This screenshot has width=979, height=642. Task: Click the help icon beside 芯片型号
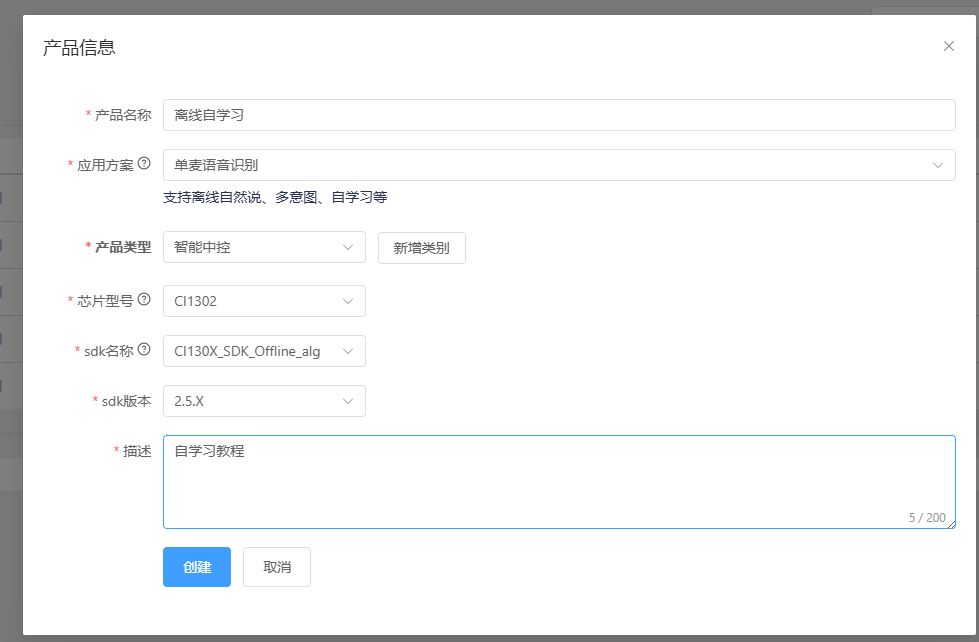point(144,299)
